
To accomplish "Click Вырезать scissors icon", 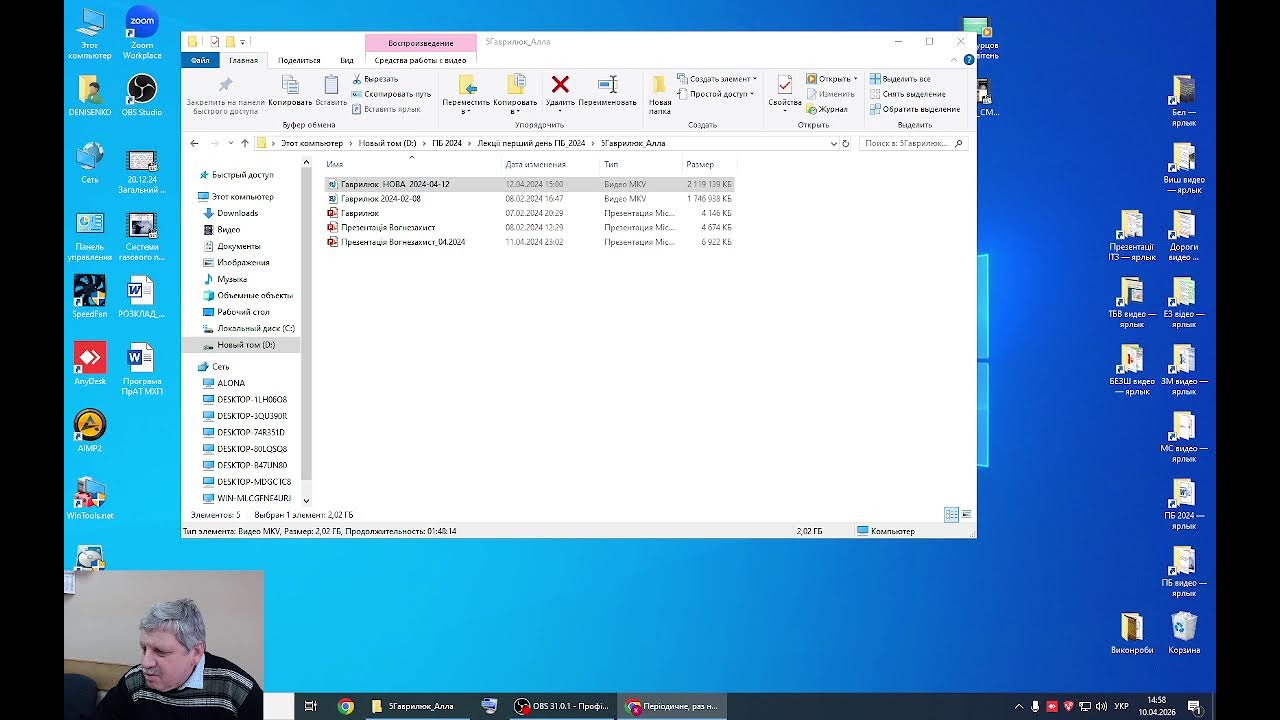I will [357, 79].
